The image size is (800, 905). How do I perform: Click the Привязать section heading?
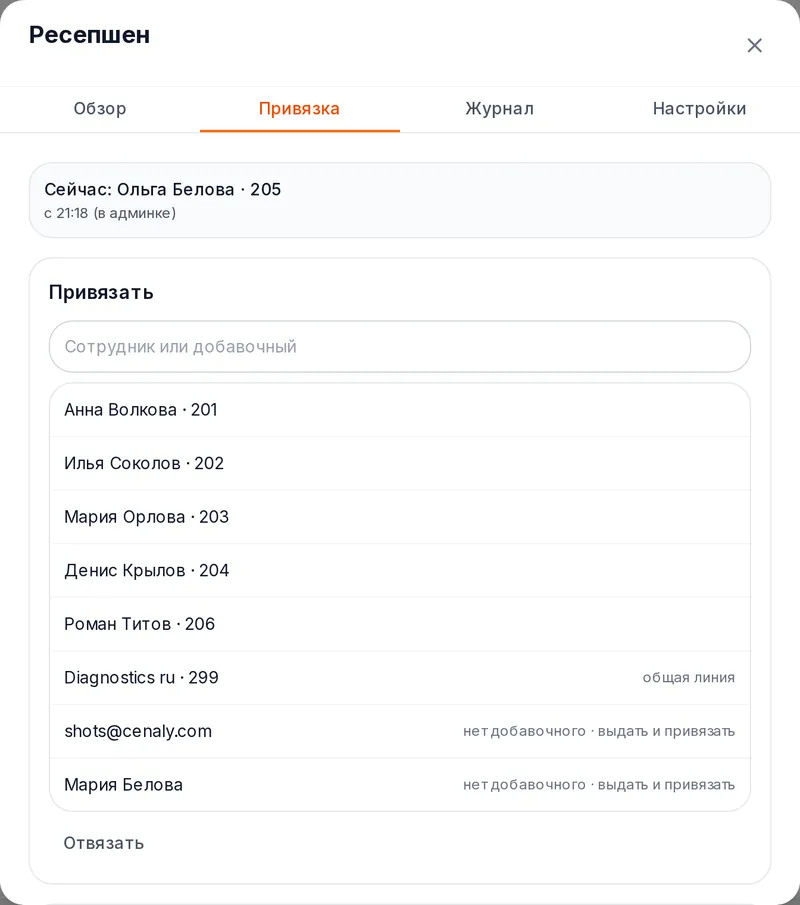[x=101, y=293]
